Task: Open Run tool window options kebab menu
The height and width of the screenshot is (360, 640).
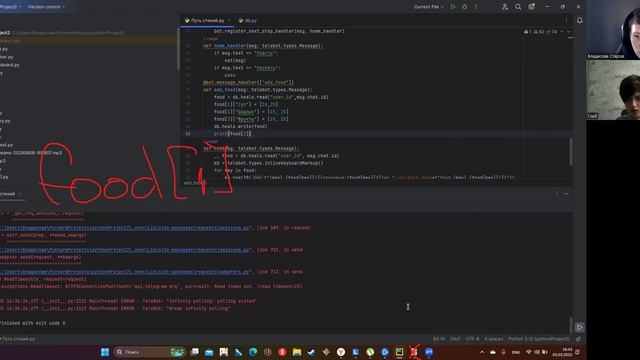Action: click(557, 194)
